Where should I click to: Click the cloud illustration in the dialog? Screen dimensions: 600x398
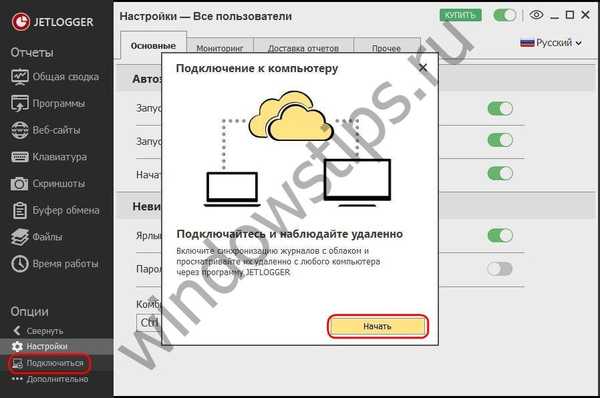(x=291, y=116)
